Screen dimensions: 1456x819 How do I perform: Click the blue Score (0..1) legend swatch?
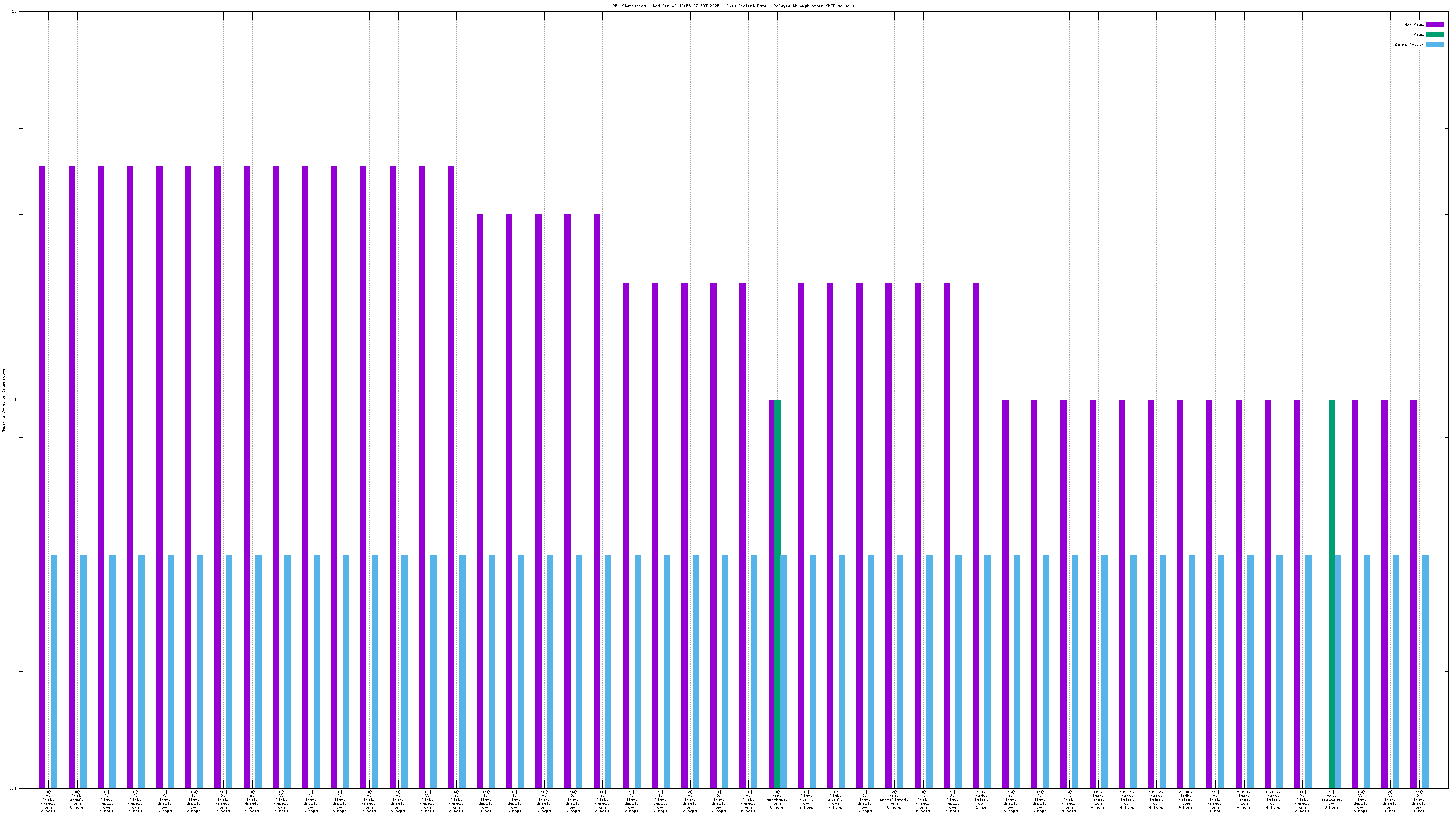point(1435,45)
